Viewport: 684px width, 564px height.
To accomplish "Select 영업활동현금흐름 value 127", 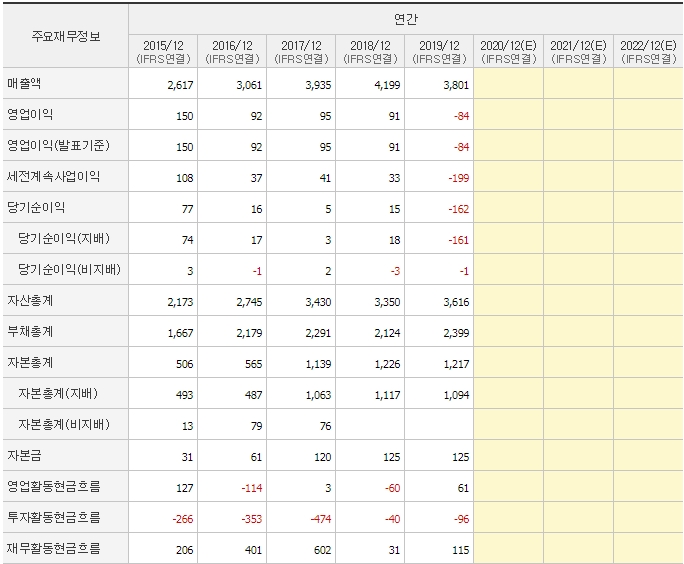I will pyautogui.click(x=185, y=488).
